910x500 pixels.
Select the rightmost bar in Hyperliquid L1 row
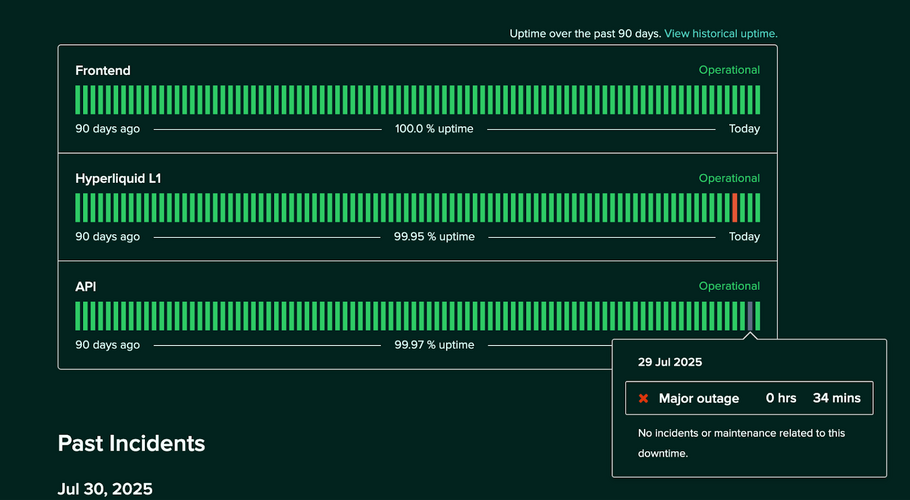pyautogui.click(x=757, y=208)
